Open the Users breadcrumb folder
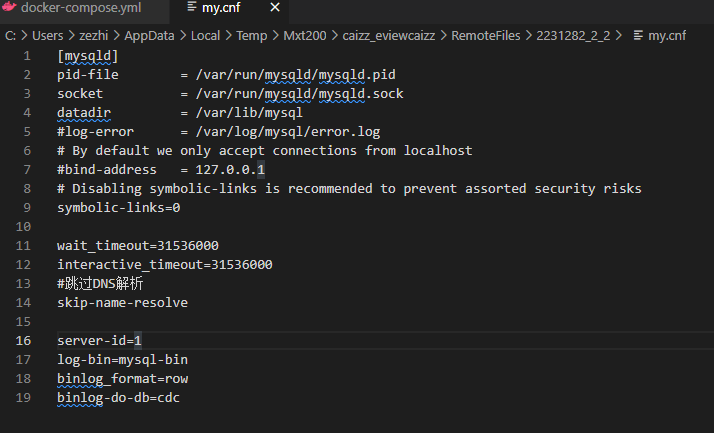Viewport: 714px width, 433px height. (47, 36)
